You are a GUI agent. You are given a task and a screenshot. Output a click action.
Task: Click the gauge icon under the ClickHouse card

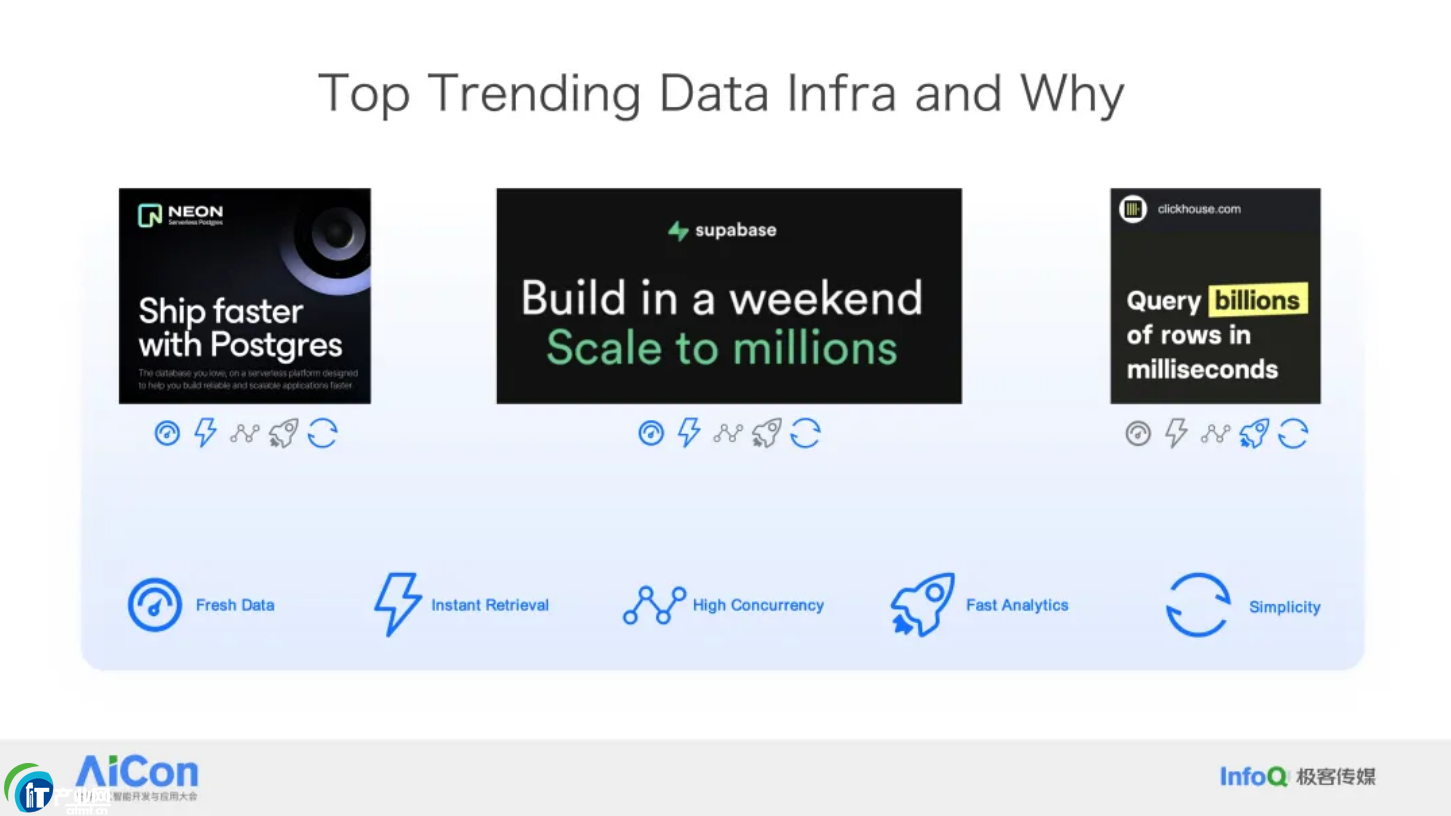1138,433
